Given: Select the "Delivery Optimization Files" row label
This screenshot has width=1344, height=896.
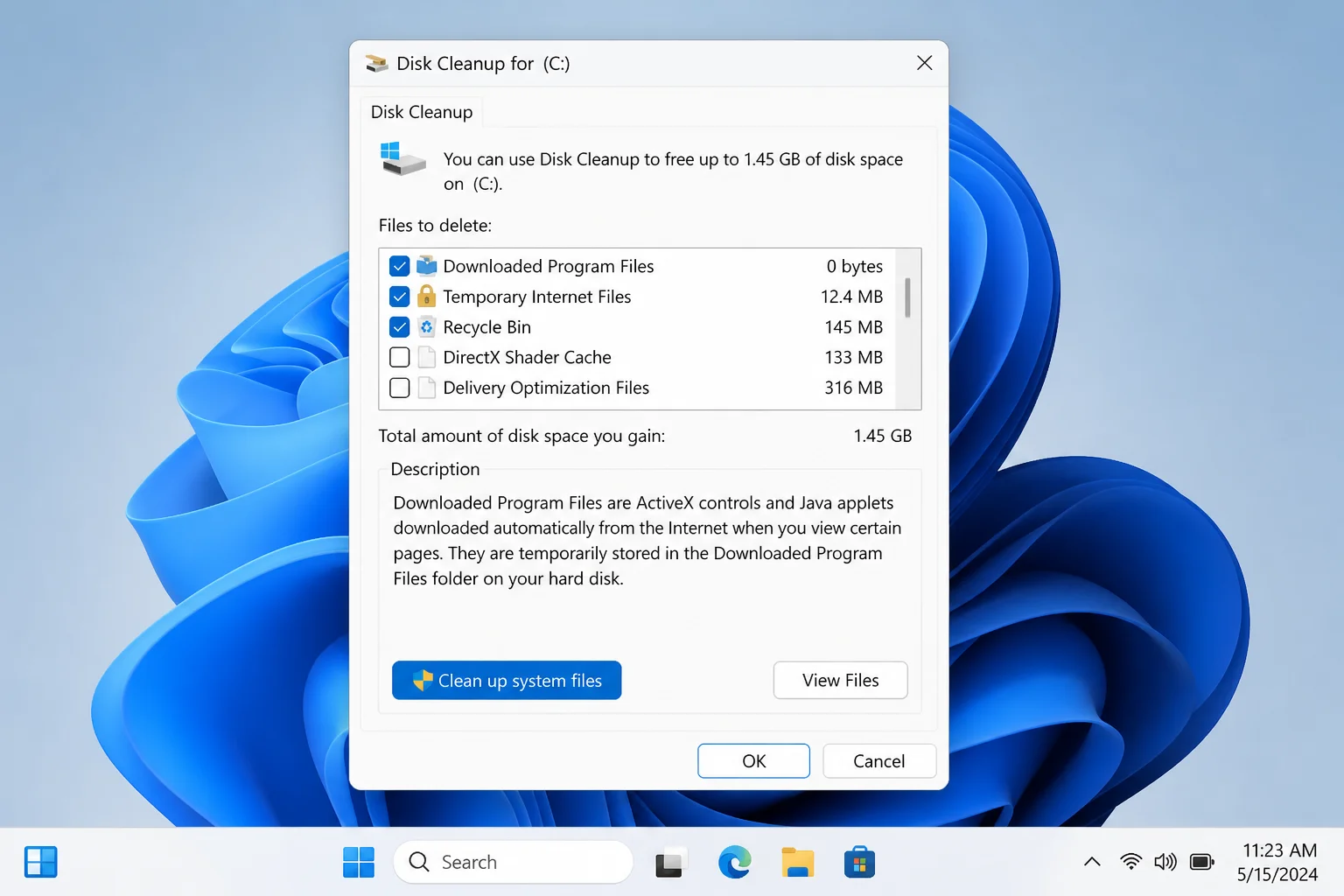Looking at the screenshot, I should [x=546, y=388].
